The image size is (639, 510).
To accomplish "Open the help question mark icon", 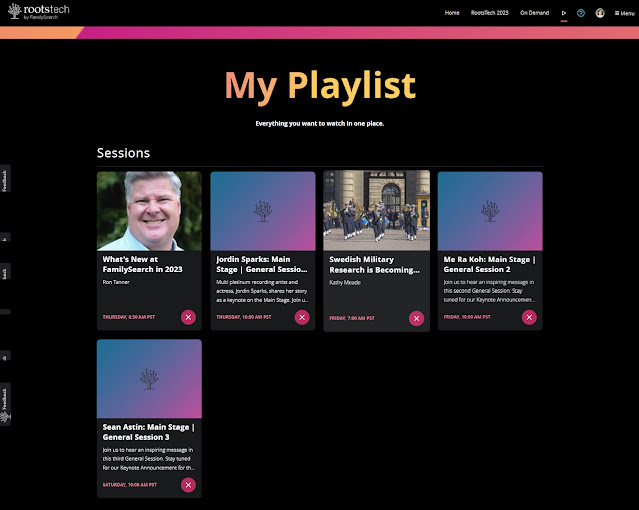I will point(581,13).
